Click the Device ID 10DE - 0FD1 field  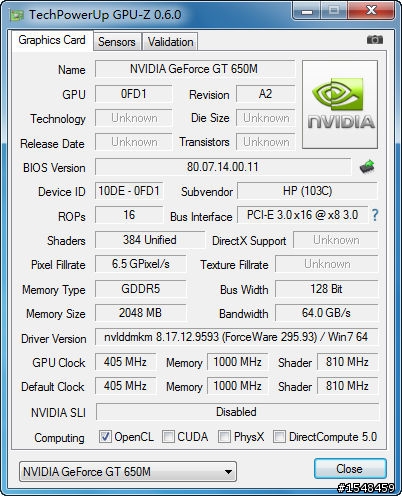(x=129, y=191)
